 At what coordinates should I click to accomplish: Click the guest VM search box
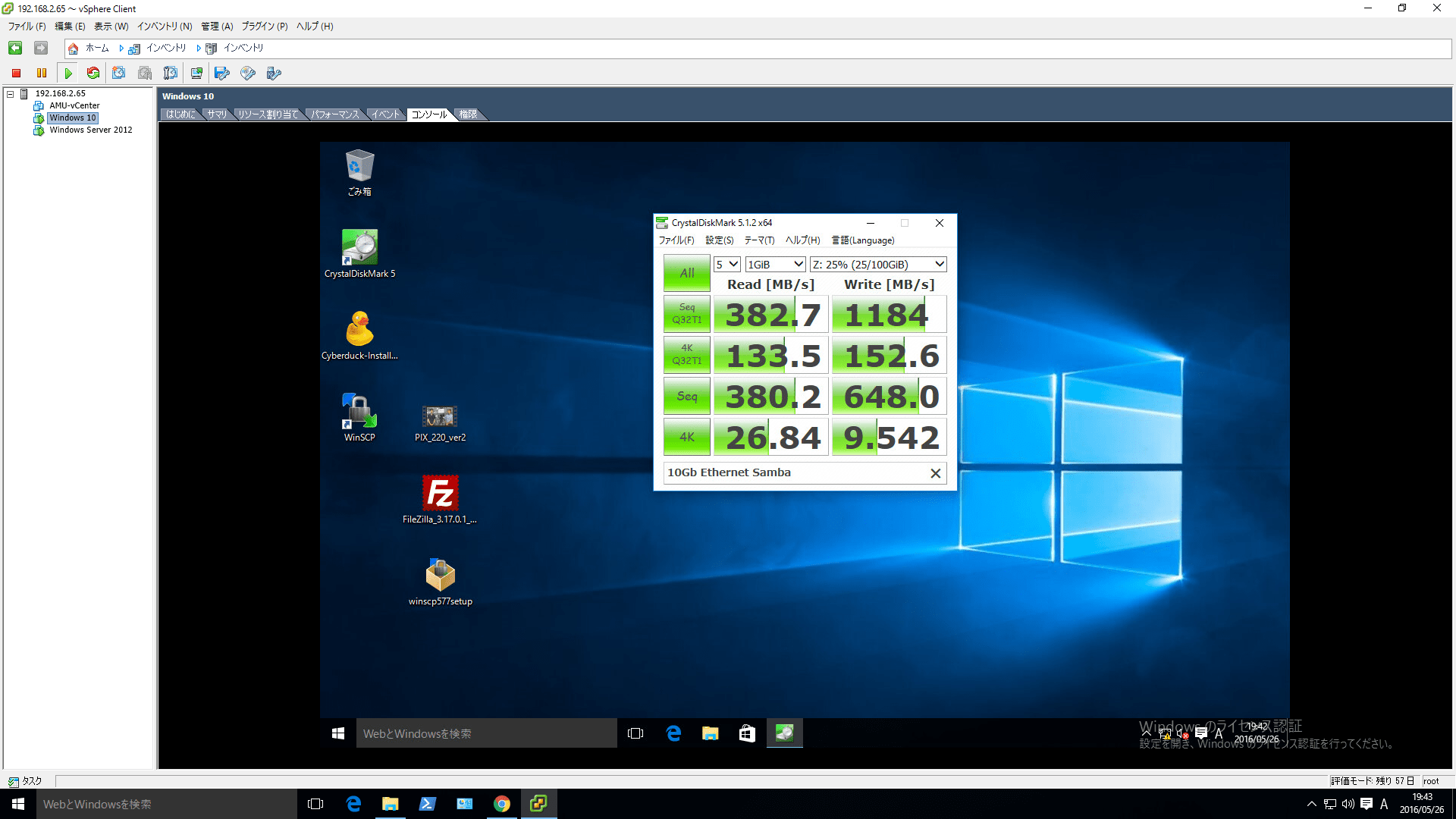coord(486,733)
